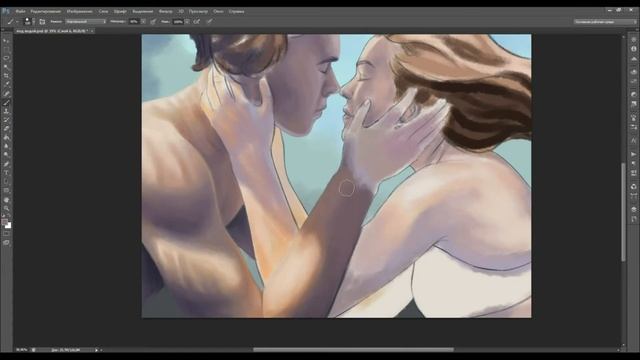Open the Окно menu
Screen dimensions: 640x360
point(218,11)
